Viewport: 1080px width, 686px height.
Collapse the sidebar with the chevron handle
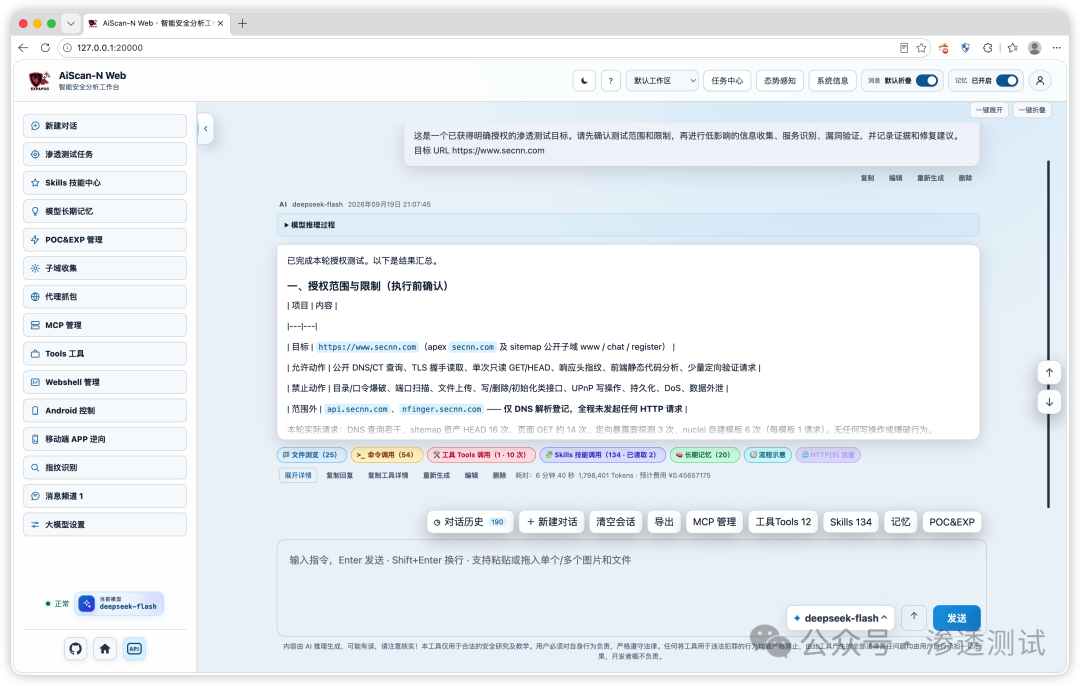[205, 128]
